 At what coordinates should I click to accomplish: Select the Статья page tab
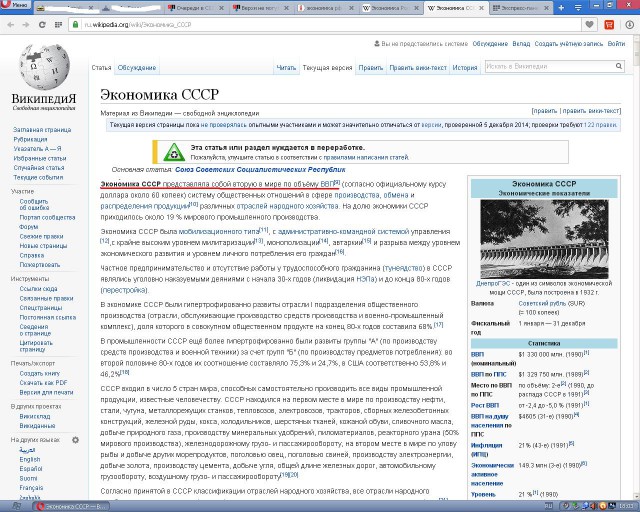point(101,68)
